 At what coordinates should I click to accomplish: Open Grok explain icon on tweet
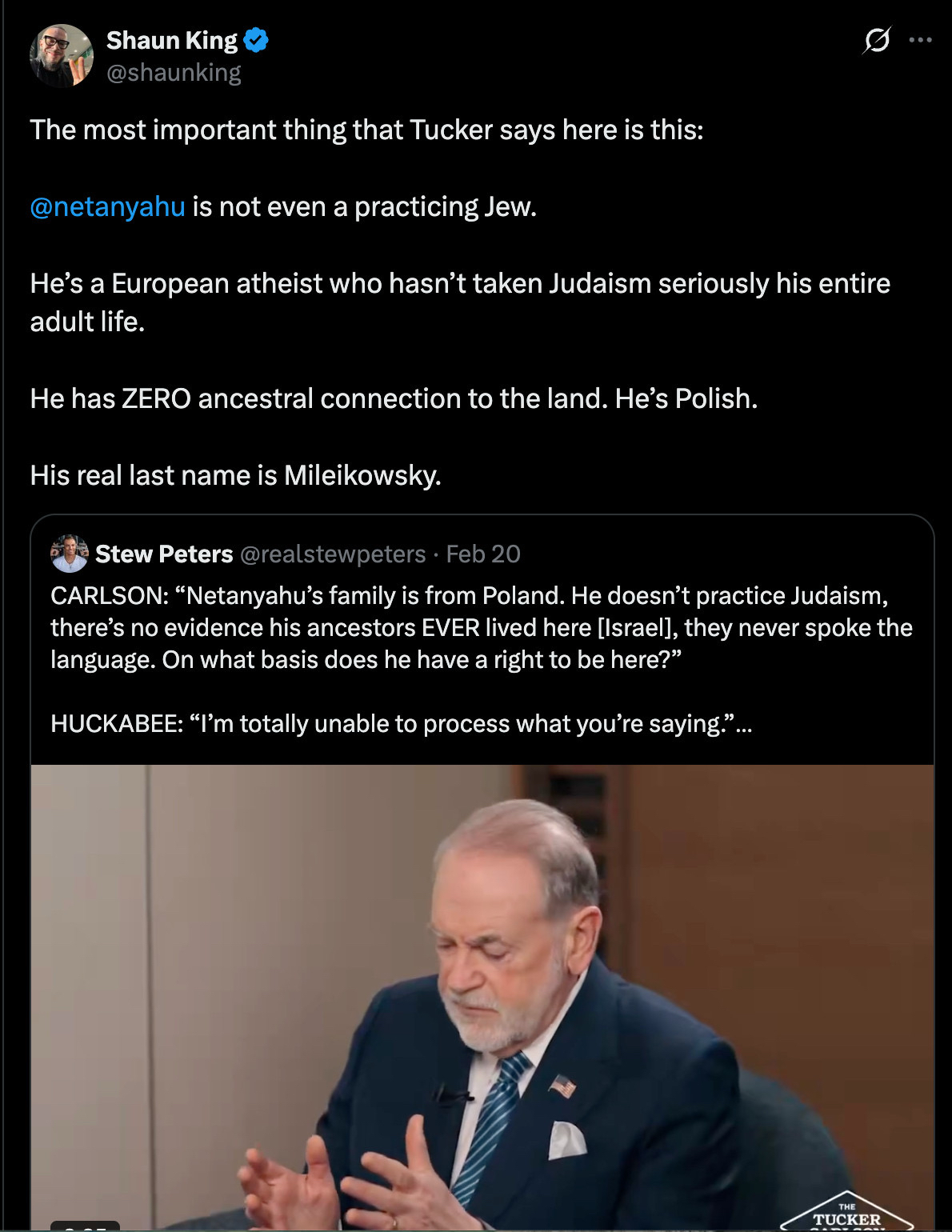(877, 40)
